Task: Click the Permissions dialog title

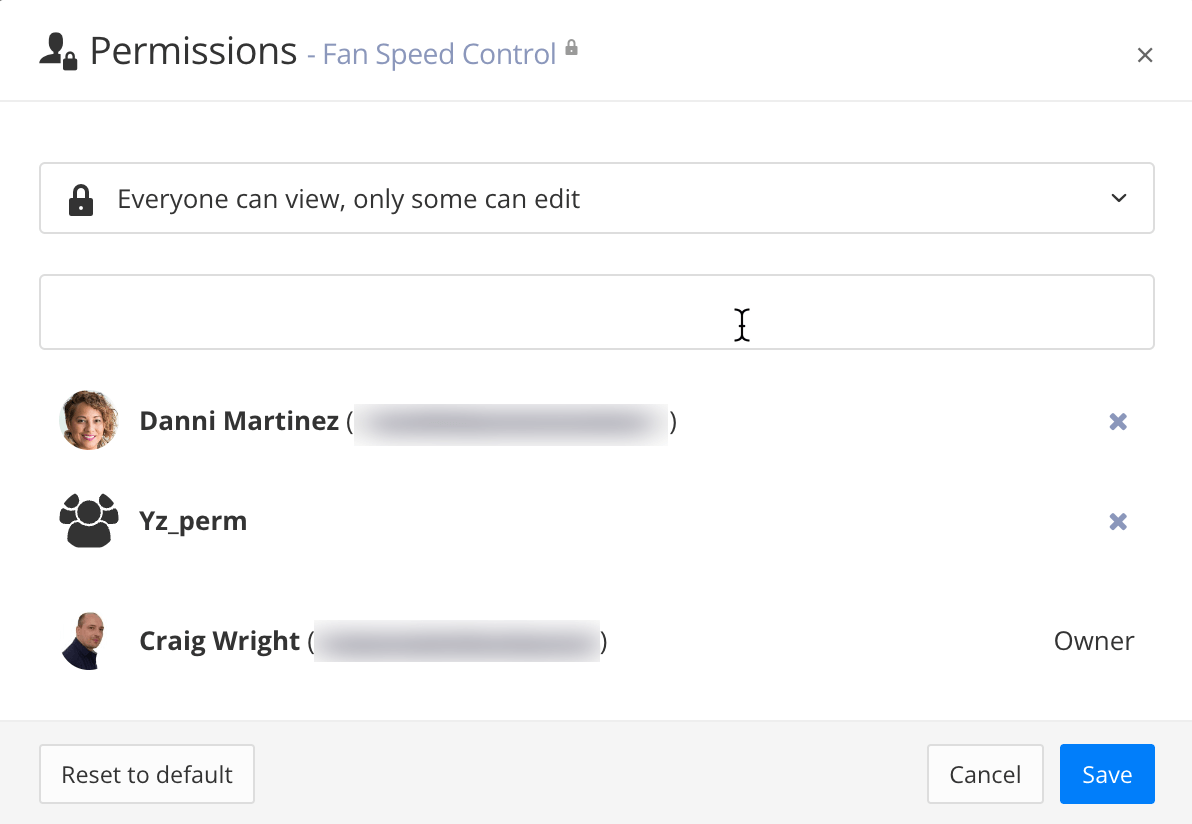Action: (193, 50)
